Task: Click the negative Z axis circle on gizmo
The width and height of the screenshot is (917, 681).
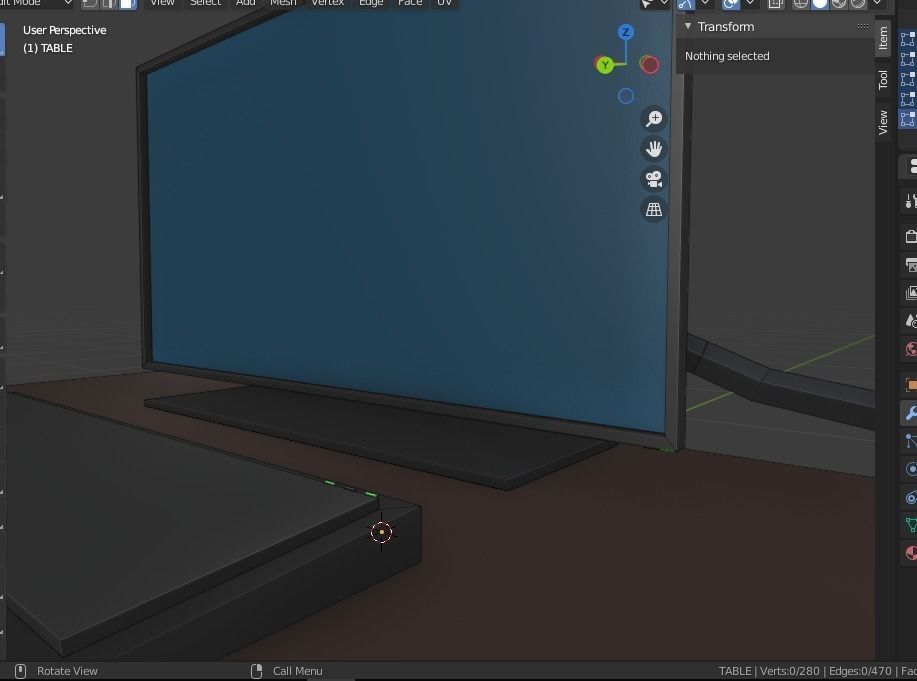Action: pos(626,96)
